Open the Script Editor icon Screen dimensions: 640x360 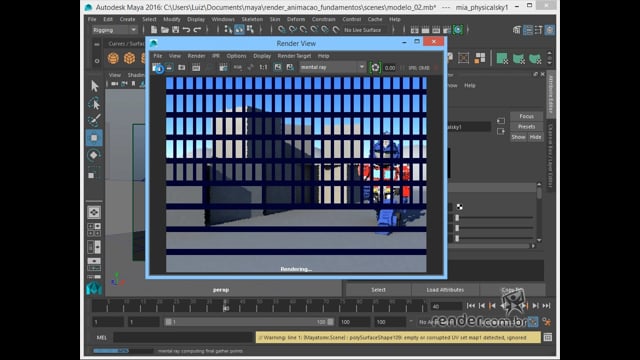(x=548, y=338)
